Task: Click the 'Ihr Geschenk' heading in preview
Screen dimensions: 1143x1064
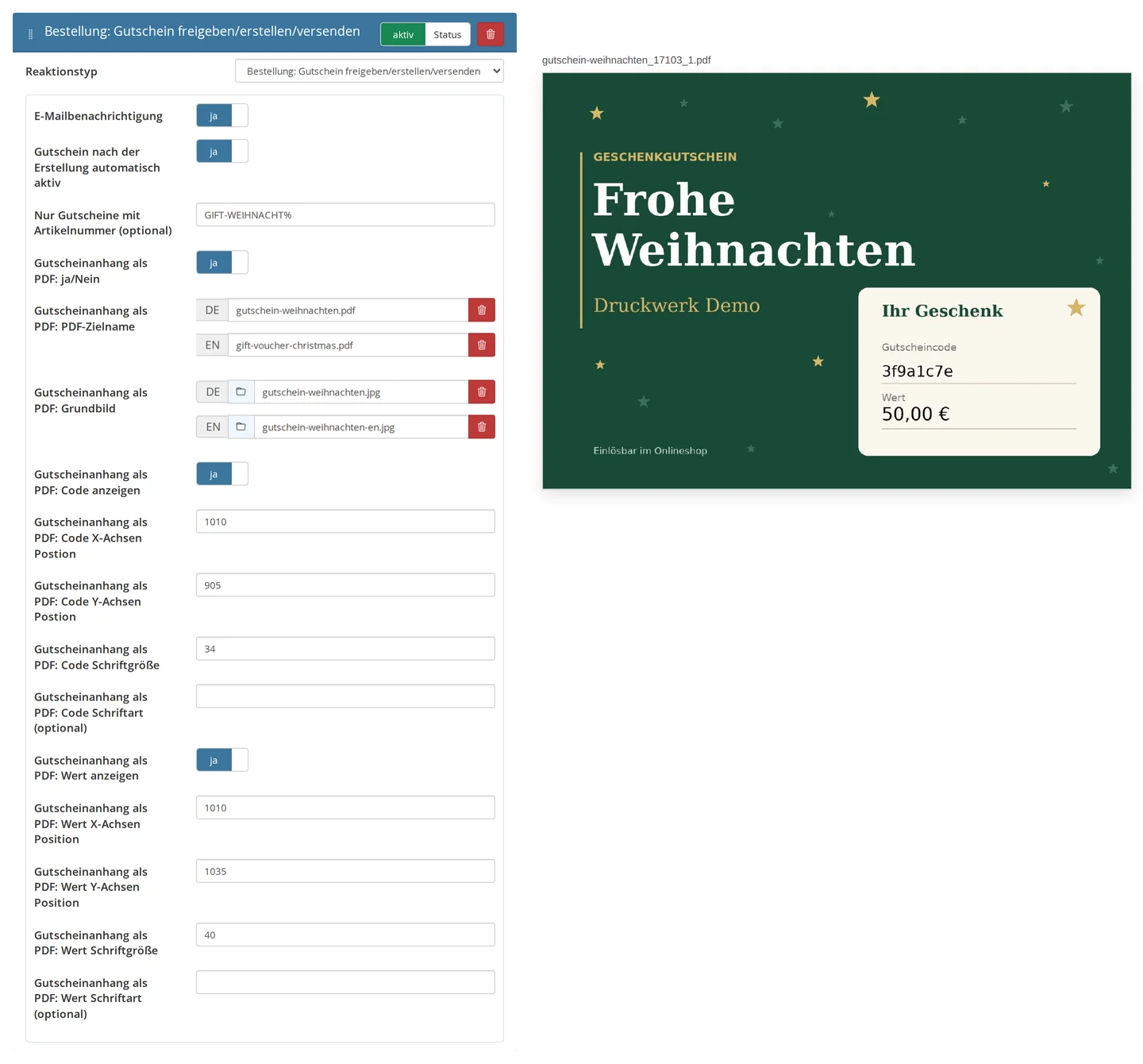Action: point(942,310)
